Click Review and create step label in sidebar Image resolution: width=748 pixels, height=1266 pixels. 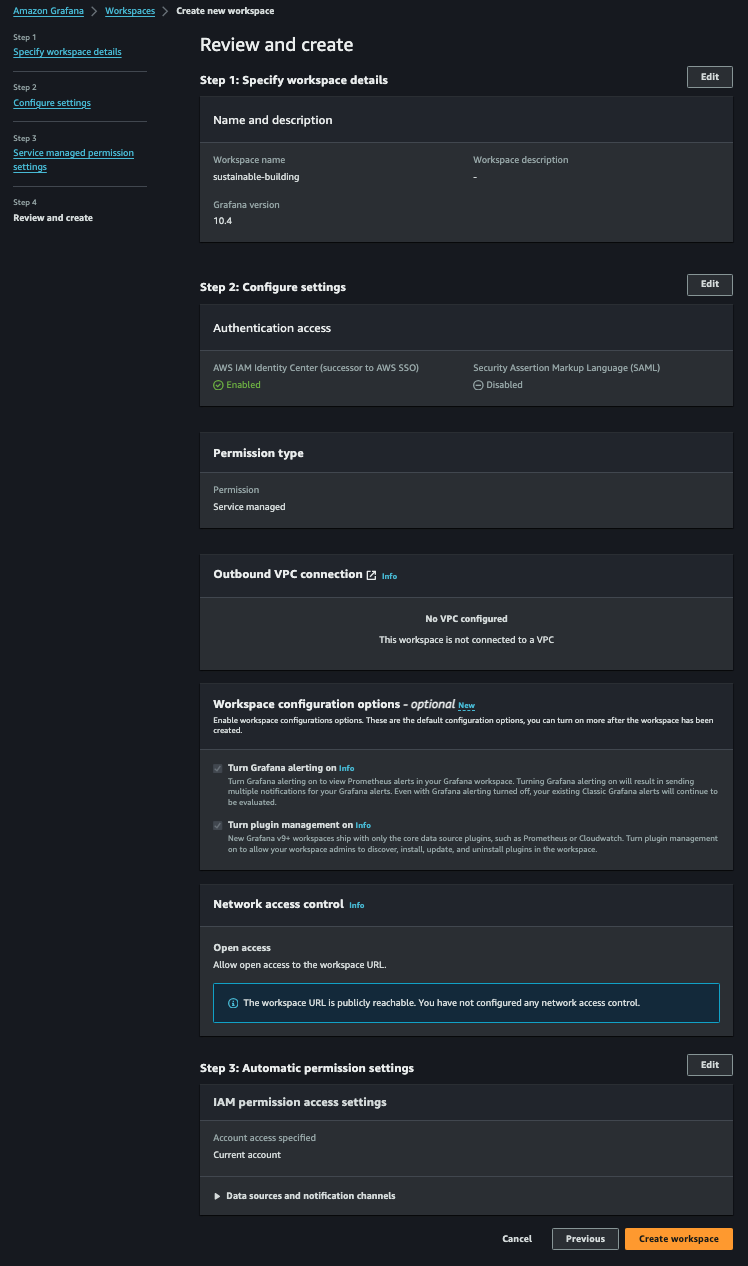(x=53, y=218)
